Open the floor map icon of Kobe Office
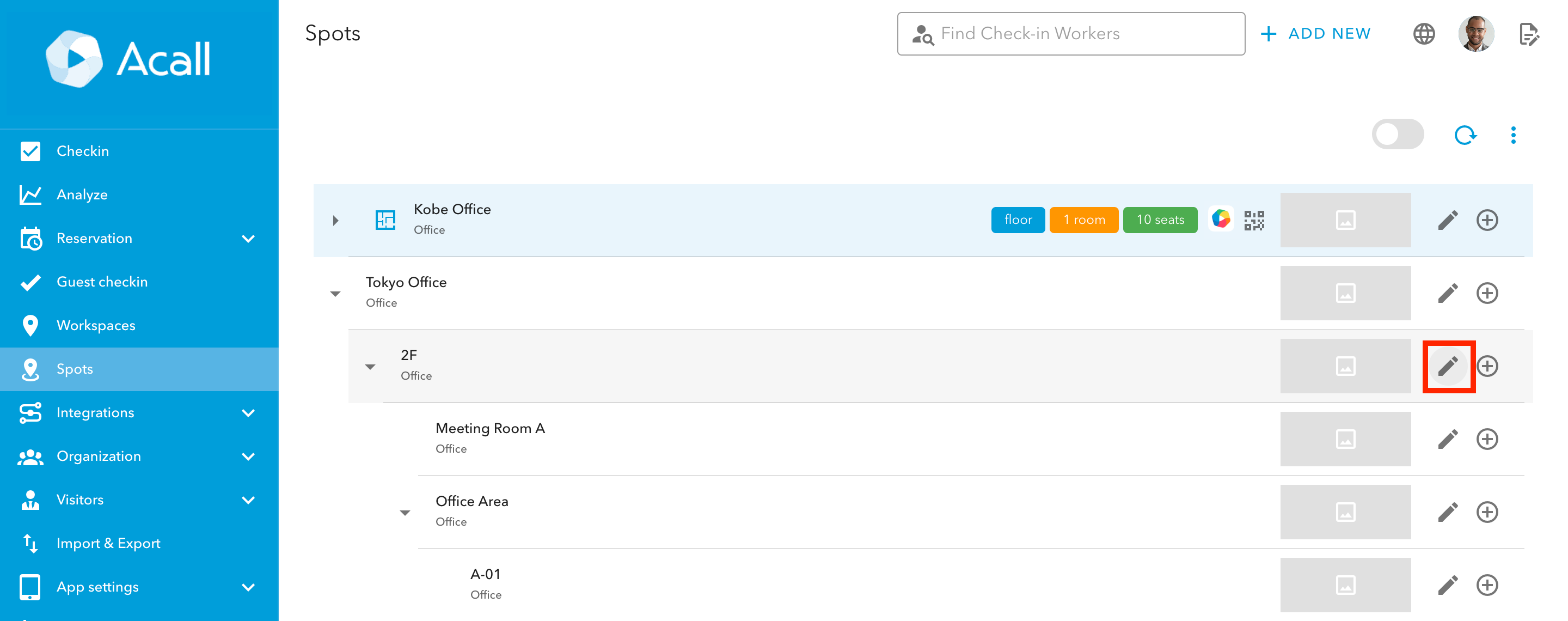The height and width of the screenshot is (621, 1568). (385, 220)
